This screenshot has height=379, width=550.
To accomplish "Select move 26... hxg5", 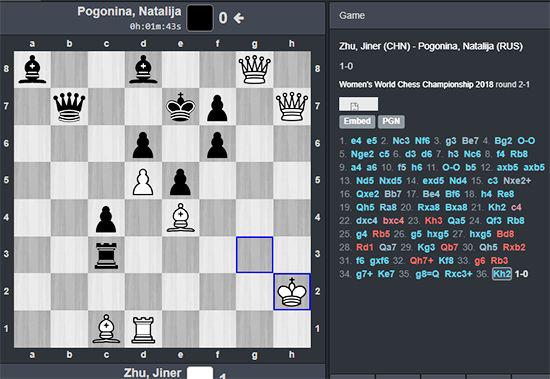I will click(437, 234).
